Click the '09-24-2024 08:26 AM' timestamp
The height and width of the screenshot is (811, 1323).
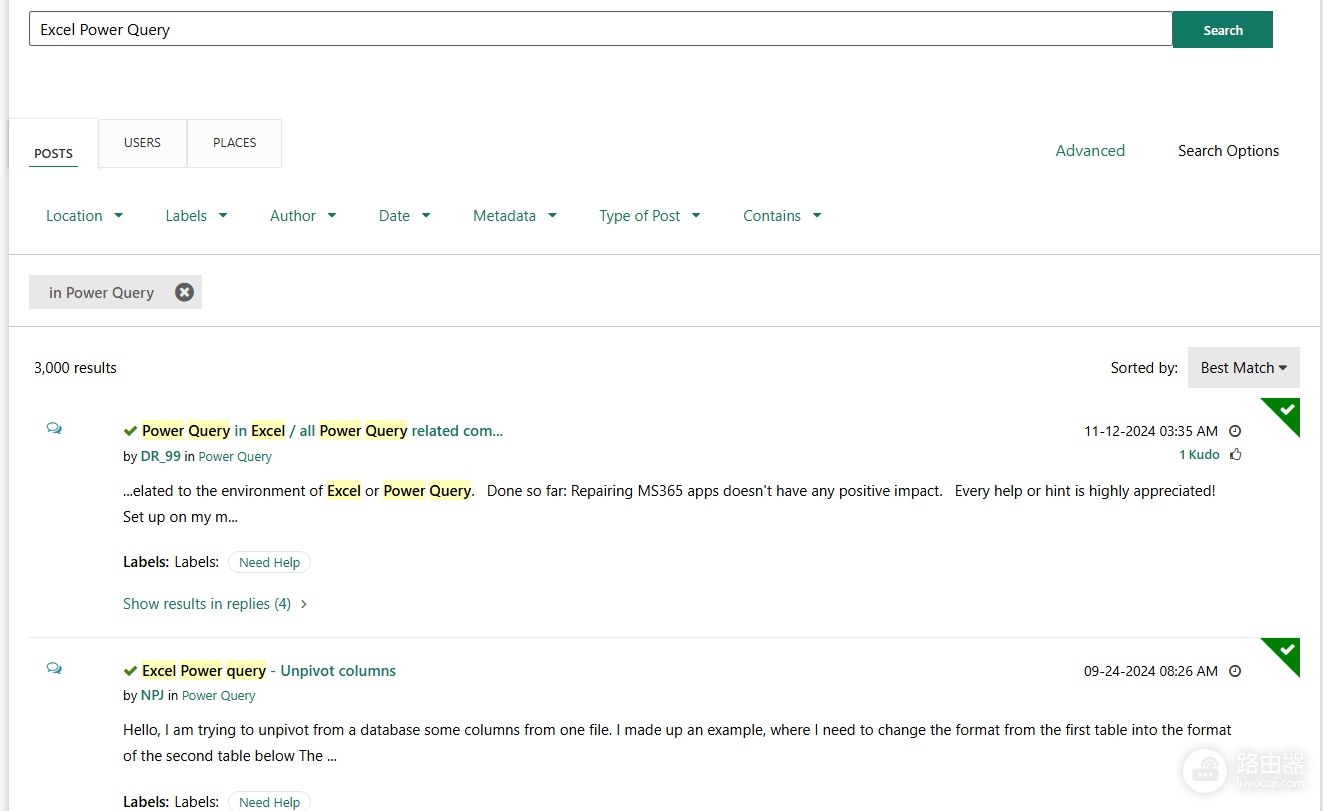click(1151, 671)
